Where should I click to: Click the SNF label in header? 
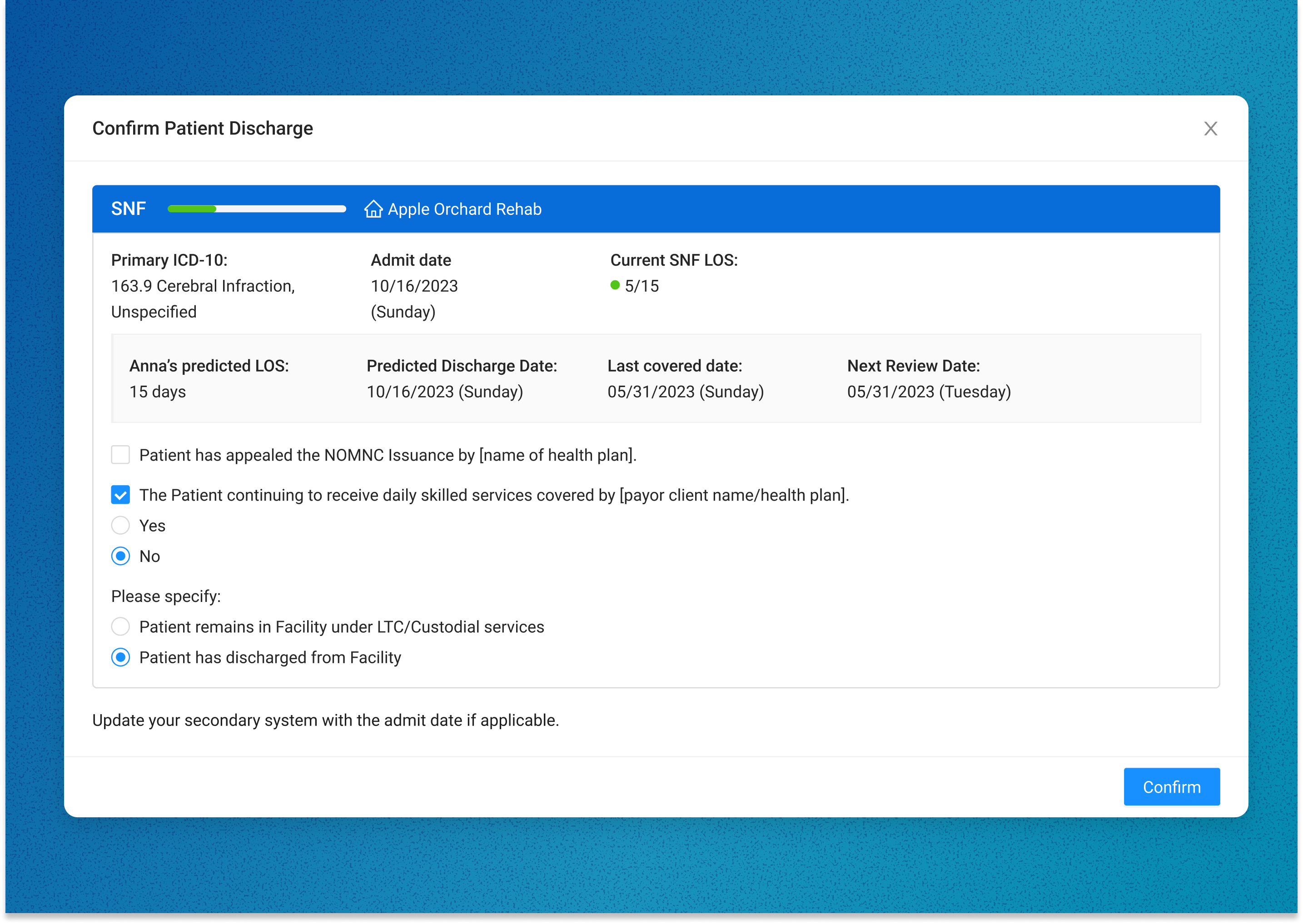[129, 209]
